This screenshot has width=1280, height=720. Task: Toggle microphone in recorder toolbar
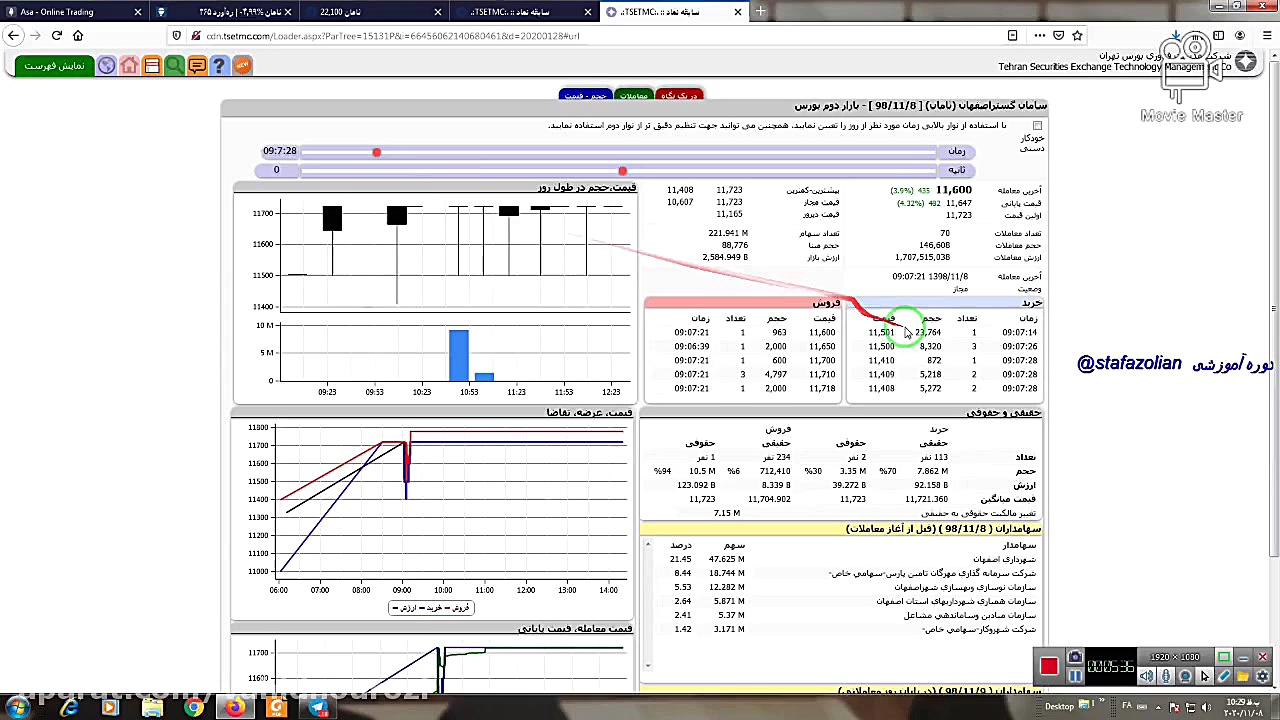1166,677
